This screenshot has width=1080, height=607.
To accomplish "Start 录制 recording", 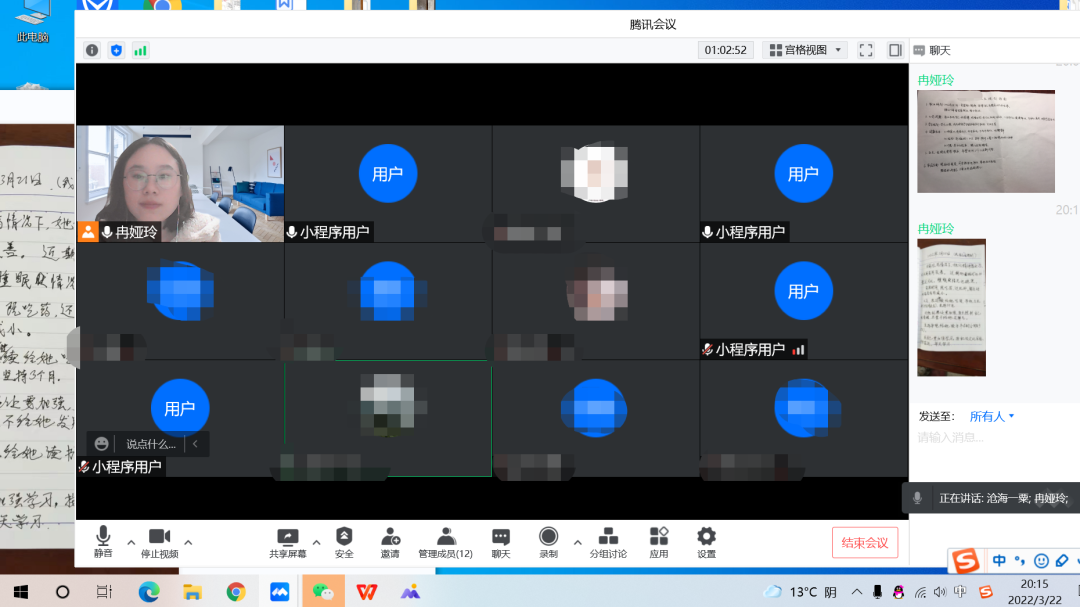I will 548,542.
